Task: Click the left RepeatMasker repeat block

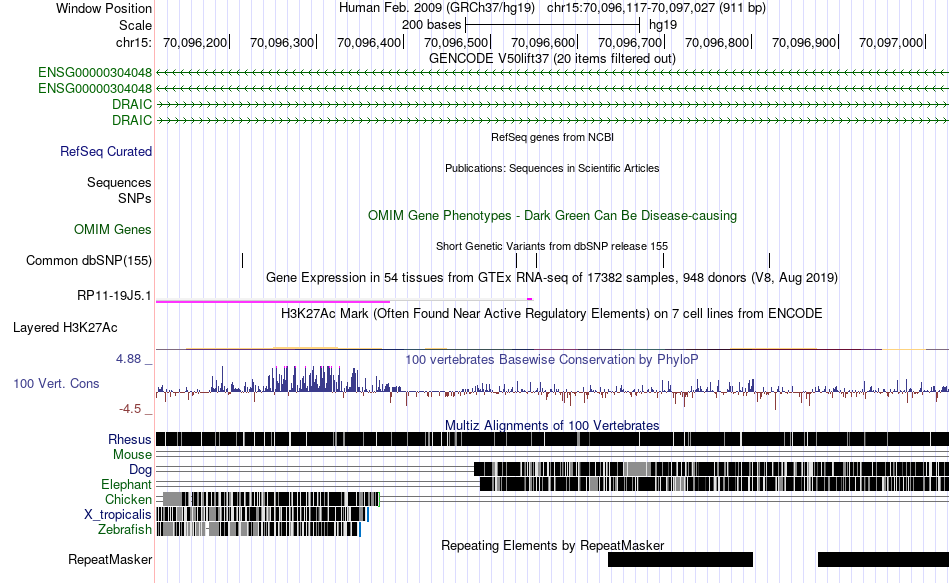Action: [680, 559]
